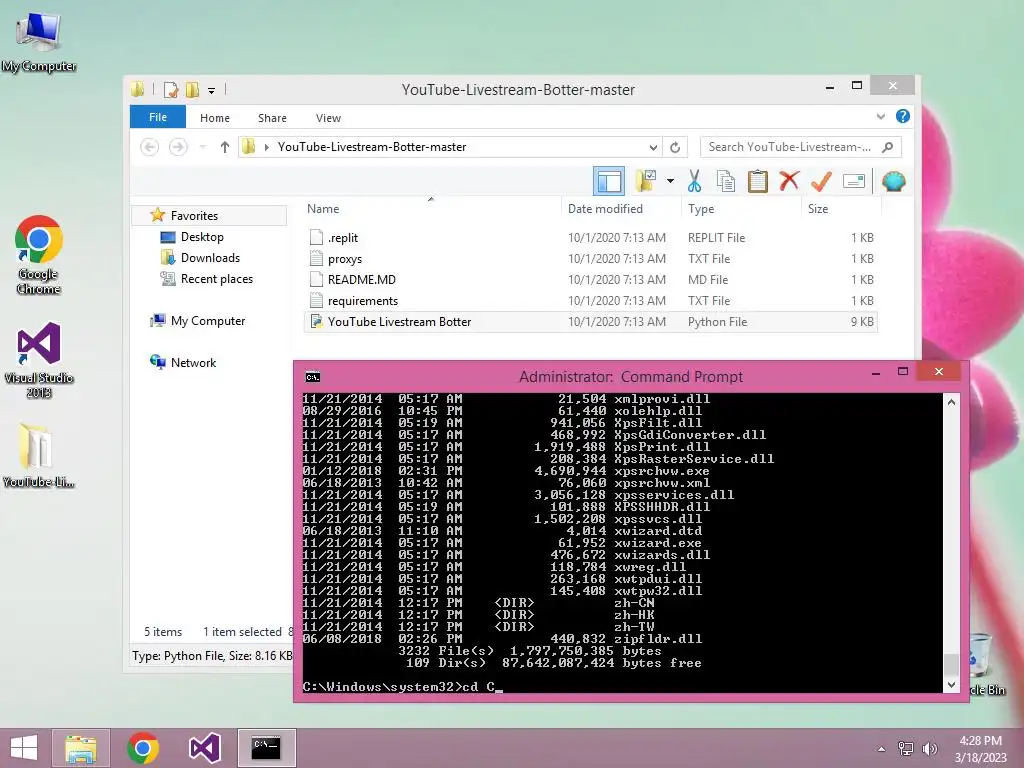Click Visual Studio icon on the taskbar

pos(204,748)
